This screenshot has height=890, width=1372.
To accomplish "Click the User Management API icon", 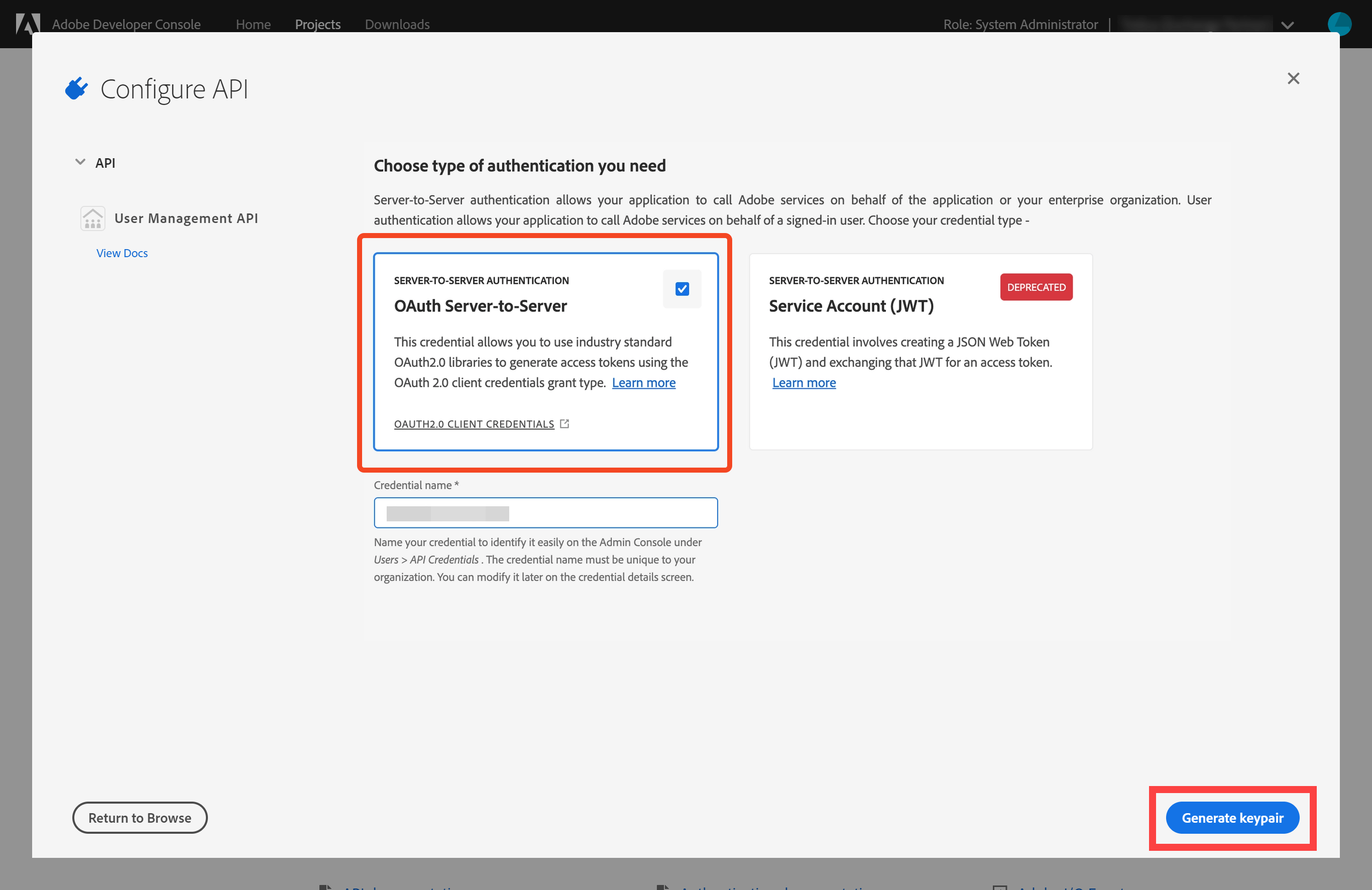I will (93, 218).
